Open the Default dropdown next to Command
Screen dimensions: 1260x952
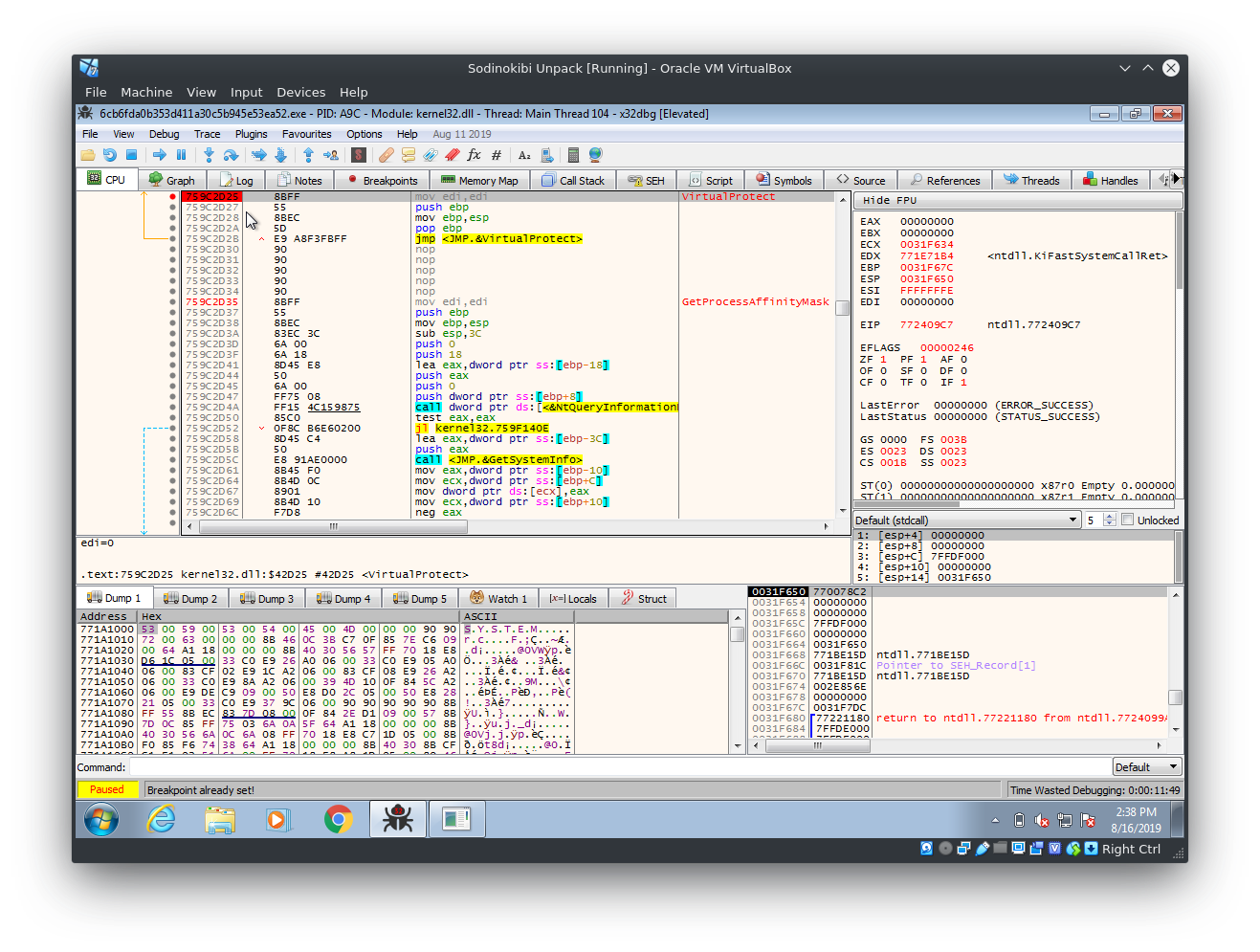(x=1147, y=767)
